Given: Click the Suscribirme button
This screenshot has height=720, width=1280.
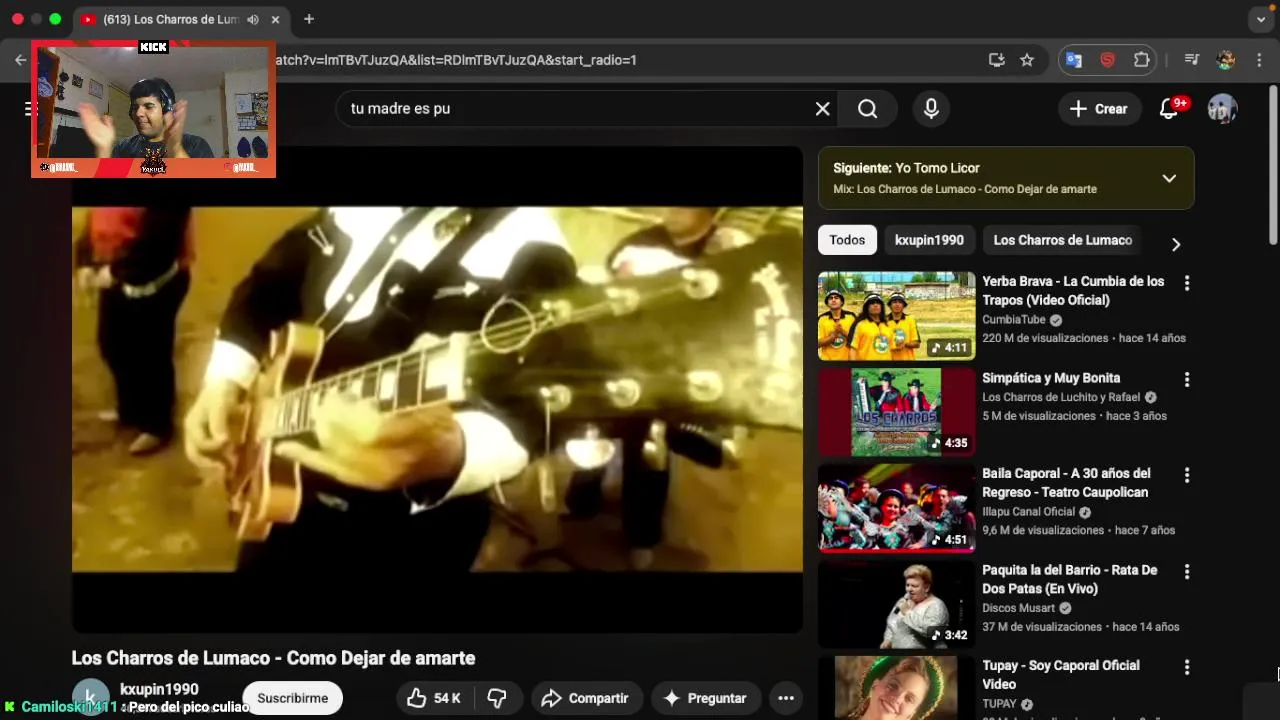Looking at the screenshot, I should [292, 698].
